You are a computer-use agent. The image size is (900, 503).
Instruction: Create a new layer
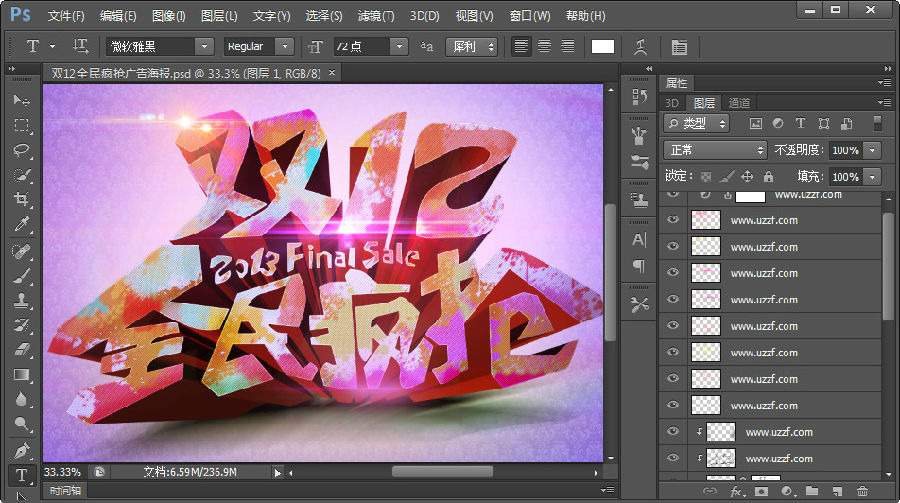point(837,491)
